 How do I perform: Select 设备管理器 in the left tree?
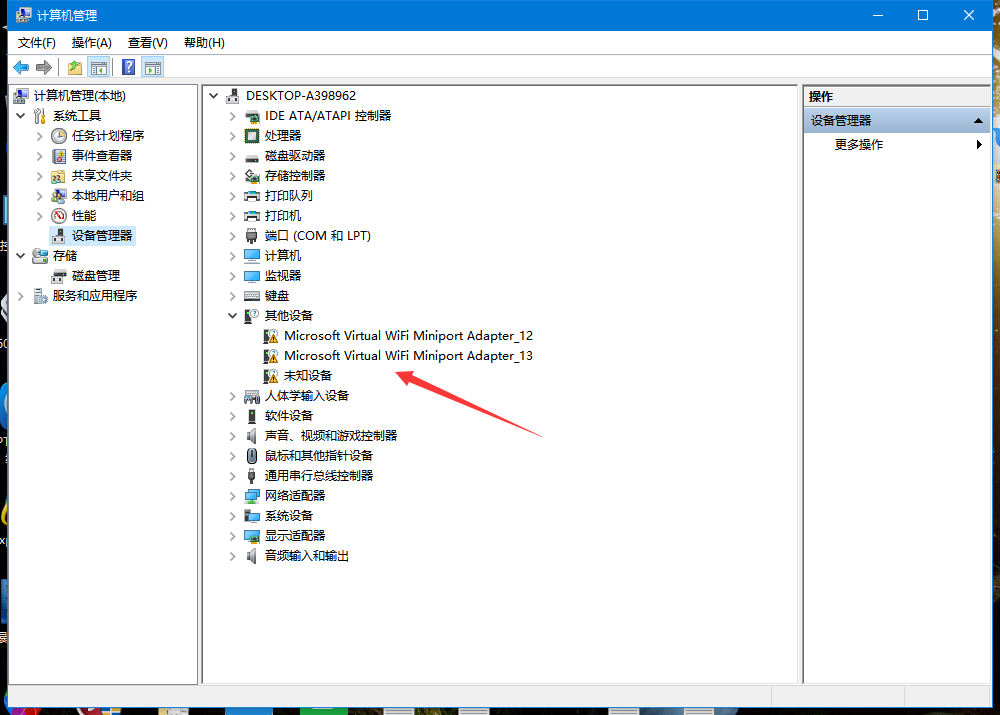102,236
